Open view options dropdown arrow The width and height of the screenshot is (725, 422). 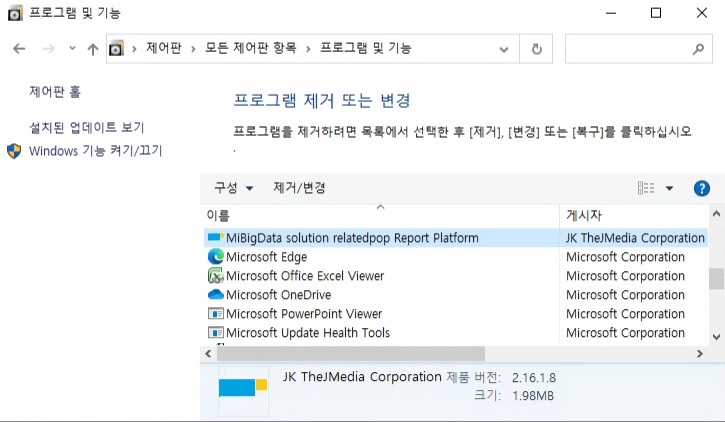pos(669,188)
